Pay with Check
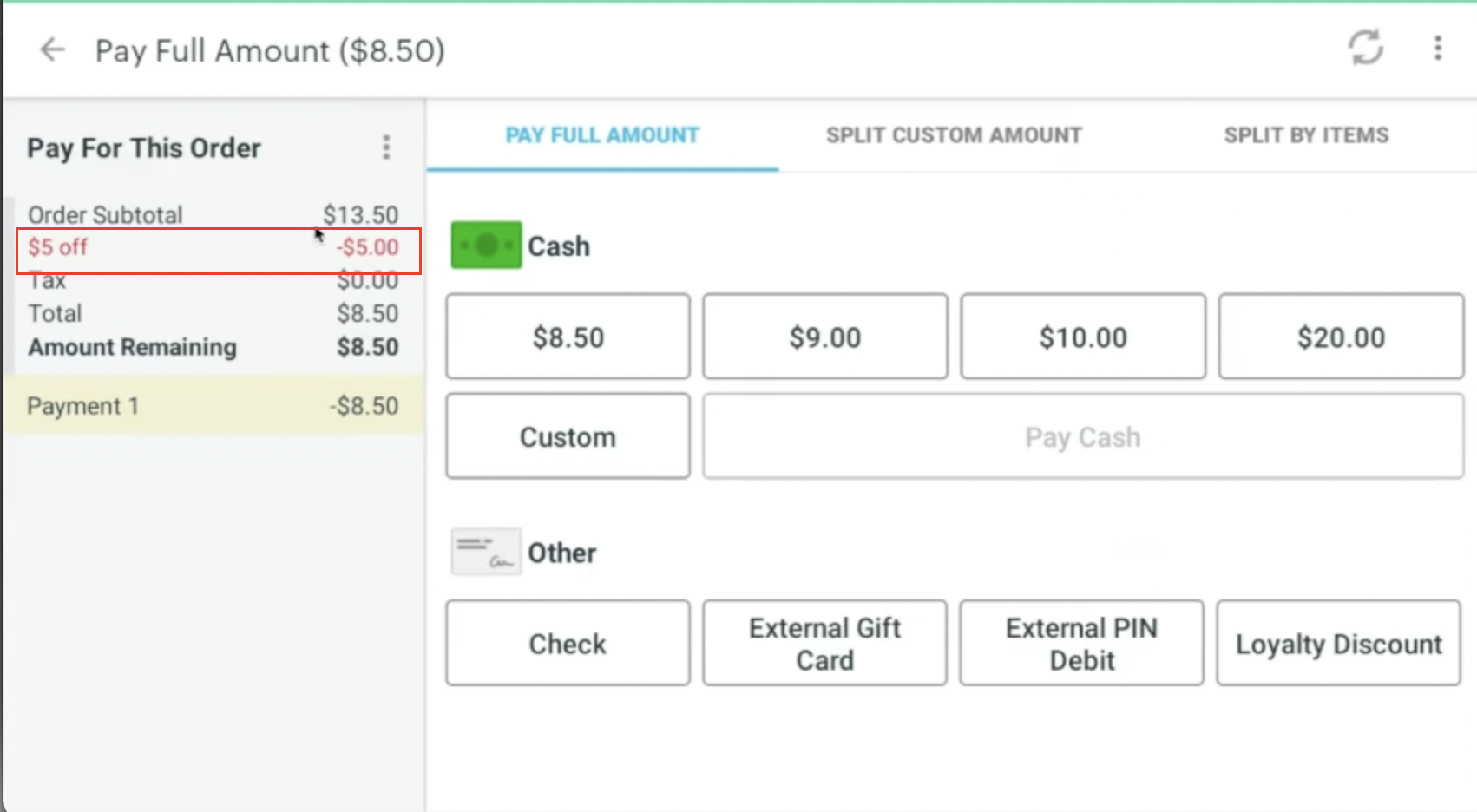The image size is (1477, 812). [568, 644]
